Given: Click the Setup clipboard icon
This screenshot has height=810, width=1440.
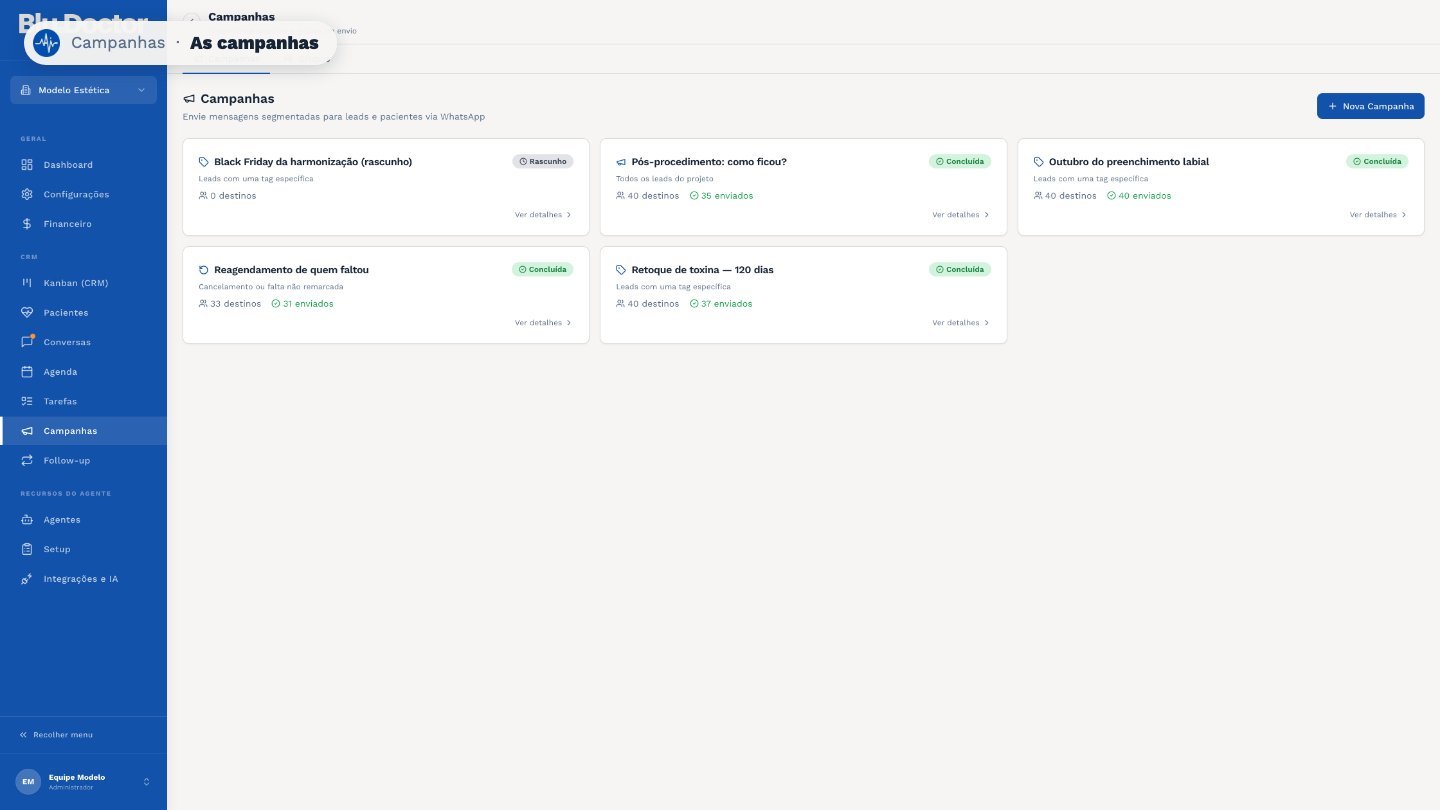Looking at the screenshot, I should pyautogui.click(x=27, y=549).
